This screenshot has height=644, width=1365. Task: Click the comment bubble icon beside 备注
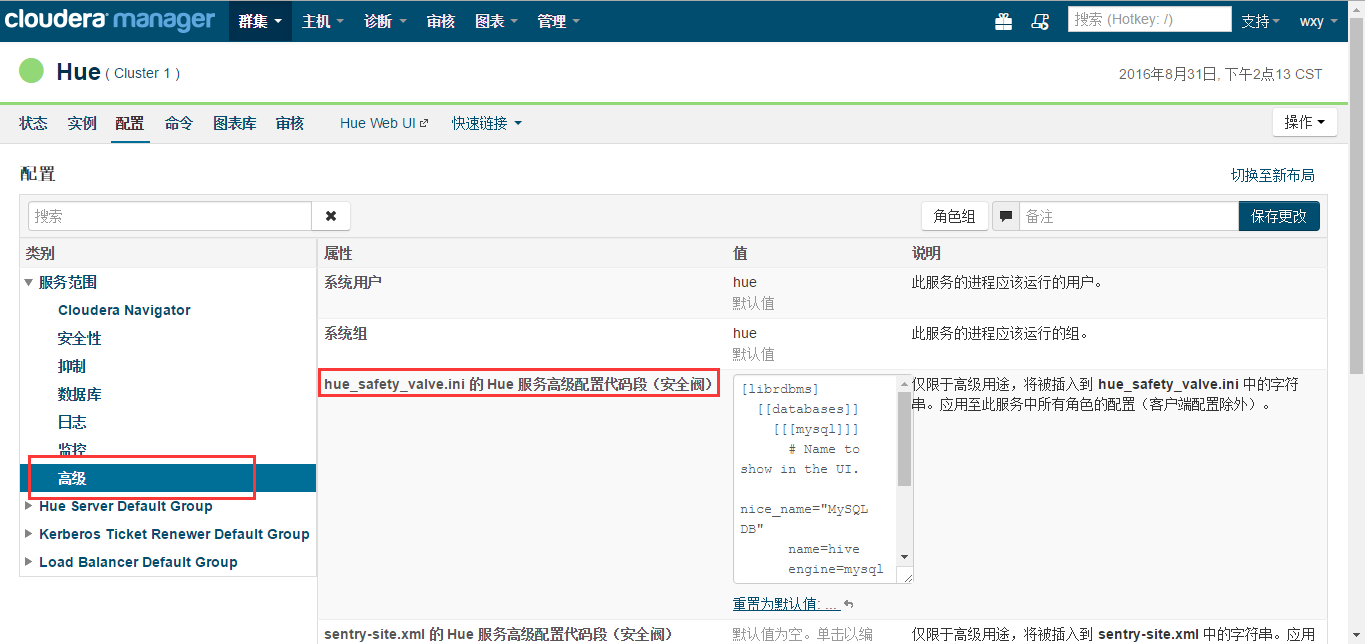tap(1006, 216)
